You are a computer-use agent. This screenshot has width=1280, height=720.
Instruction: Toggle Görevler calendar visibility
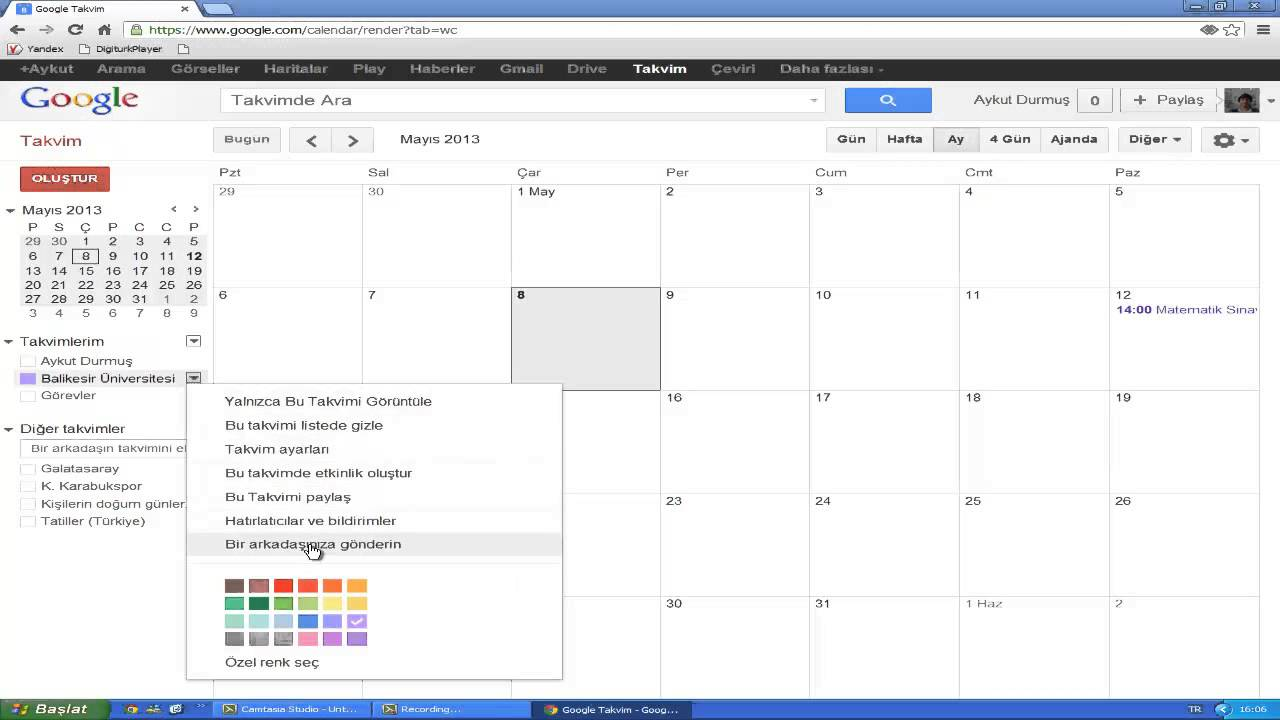pyautogui.click(x=28, y=396)
